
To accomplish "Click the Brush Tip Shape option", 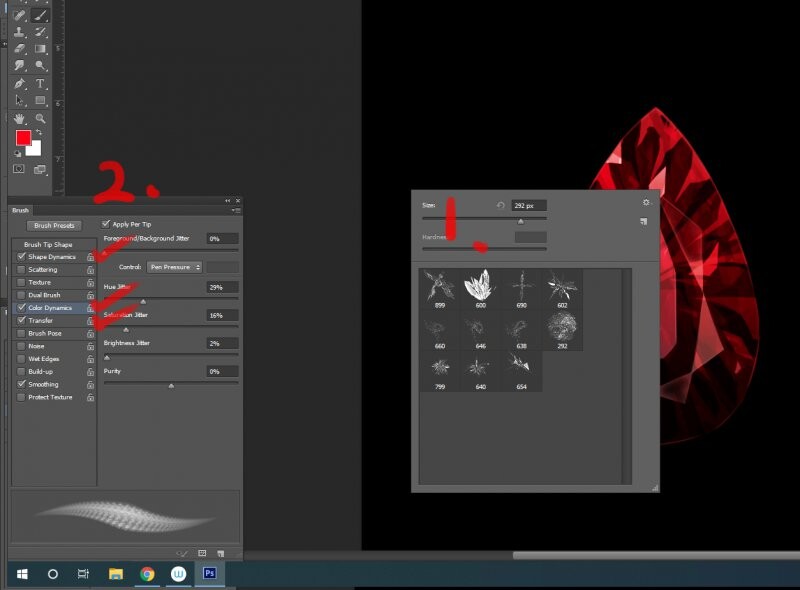I will coord(49,244).
